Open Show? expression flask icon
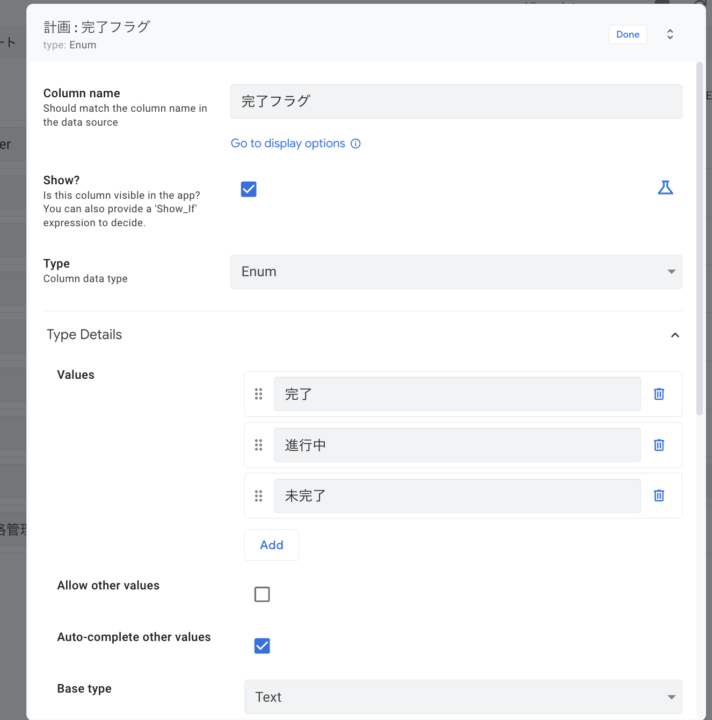Image resolution: width=712 pixels, height=720 pixels. tap(665, 188)
